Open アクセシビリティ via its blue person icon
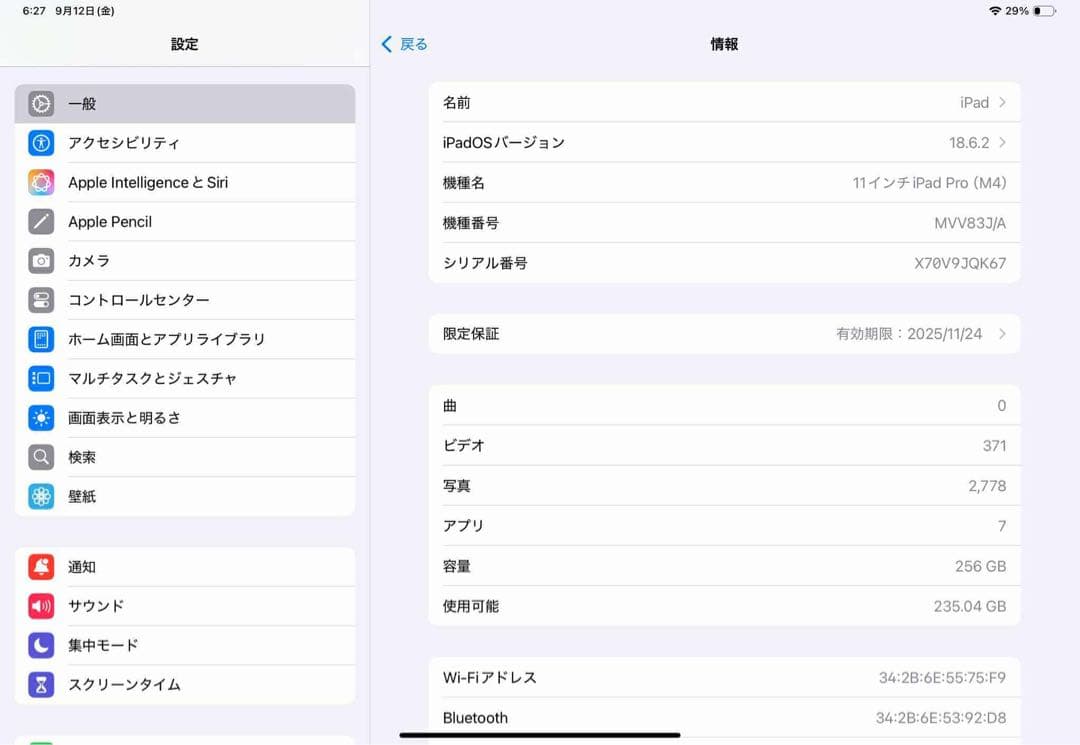This screenshot has width=1080, height=745. tap(40, 143)
